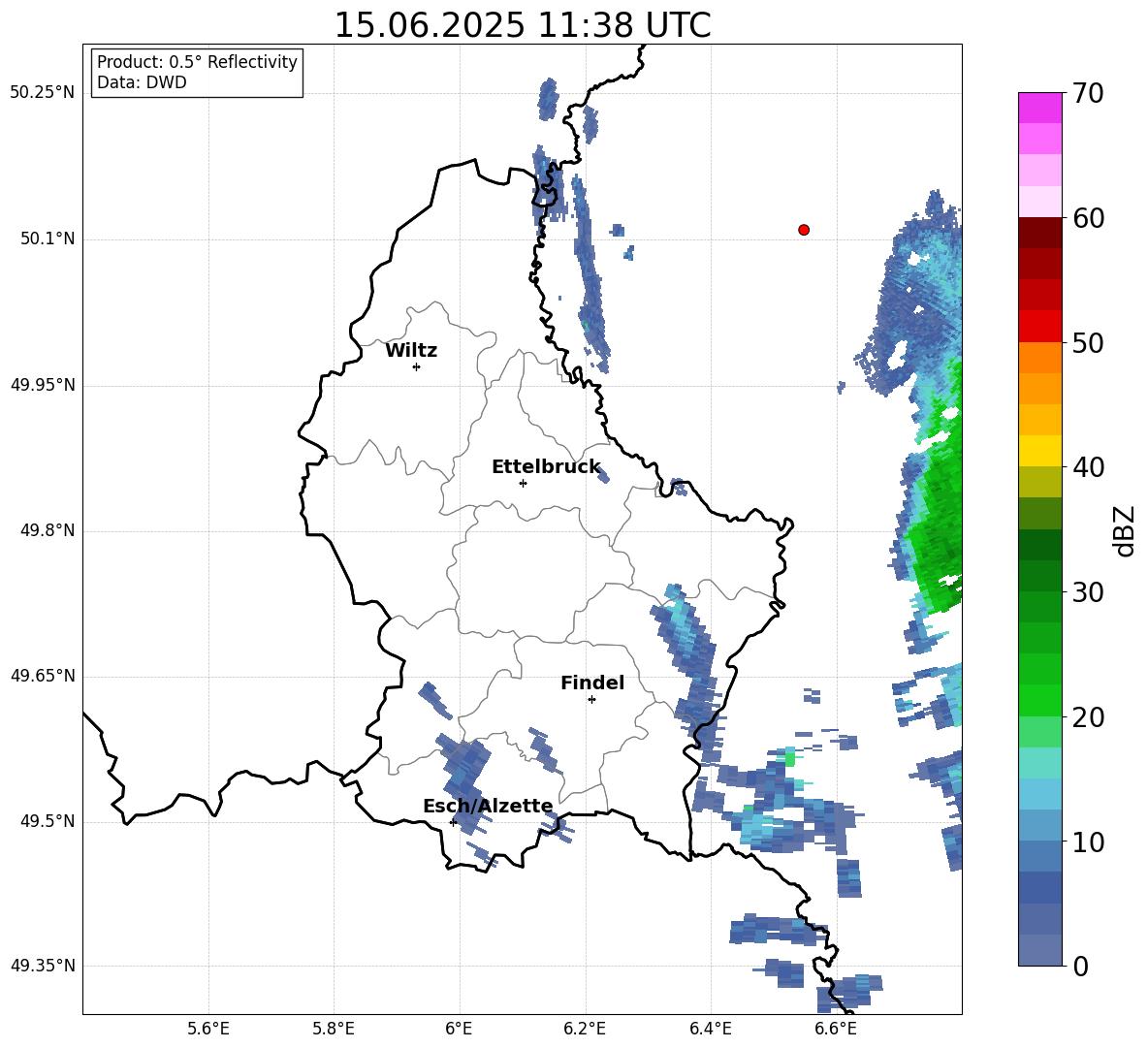The image size is (1148, 1048).
Task: Click the Findel station cross marker
Action: (x=591, y=700)
